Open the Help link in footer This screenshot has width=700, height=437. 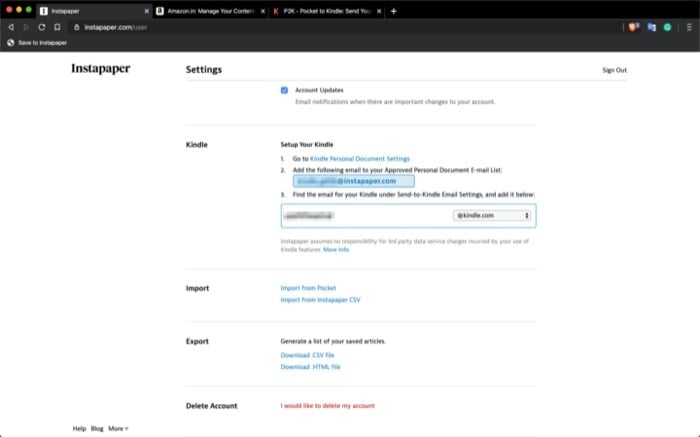(79, 429)
